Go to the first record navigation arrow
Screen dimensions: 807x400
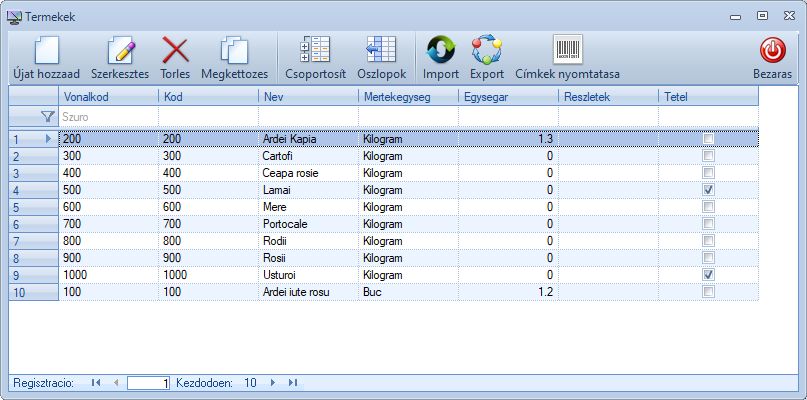pos(96,382)
